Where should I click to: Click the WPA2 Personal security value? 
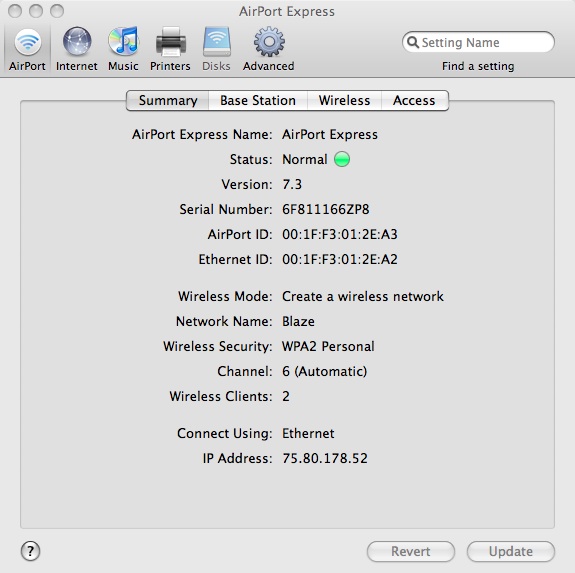tap(328, 346)
